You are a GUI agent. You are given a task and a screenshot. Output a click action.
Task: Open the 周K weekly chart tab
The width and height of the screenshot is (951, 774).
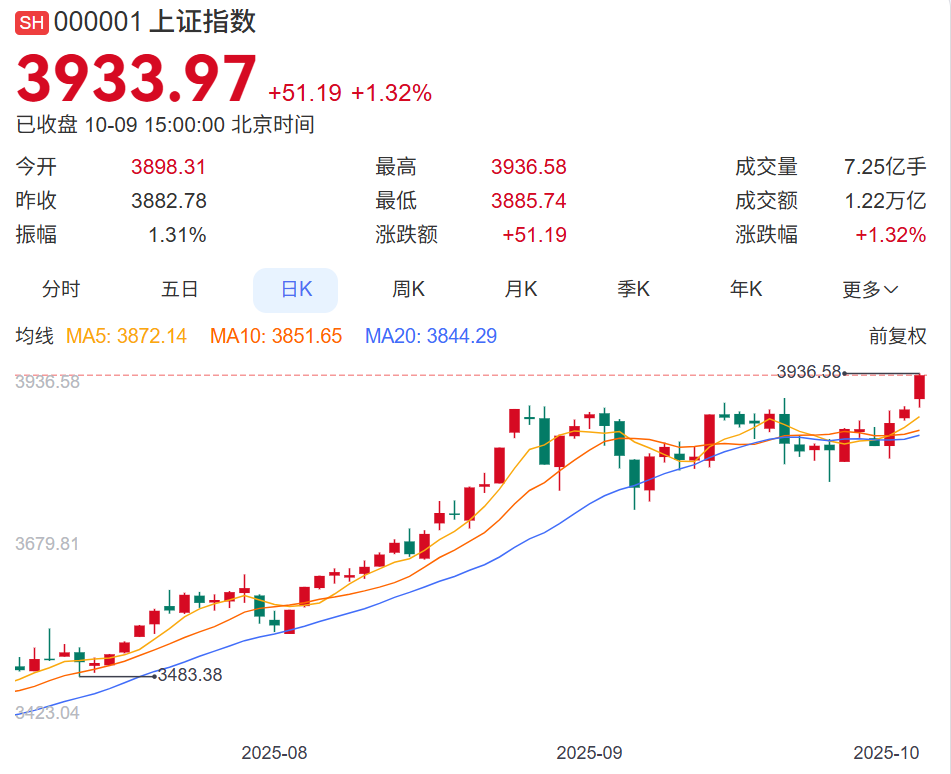point(408,290)
